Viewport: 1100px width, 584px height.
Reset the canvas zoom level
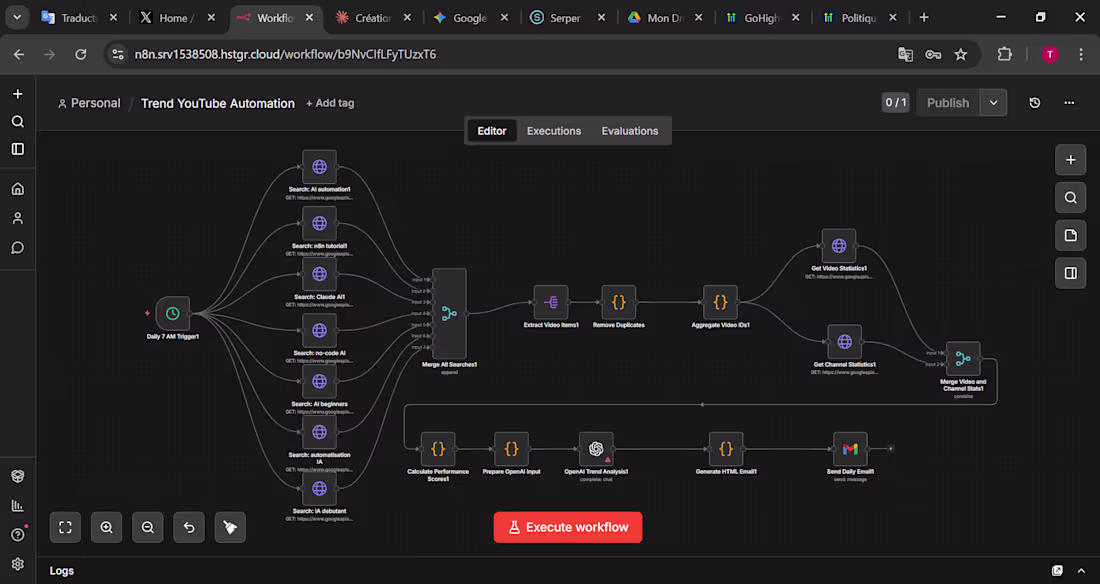click(x=189, y=527)
